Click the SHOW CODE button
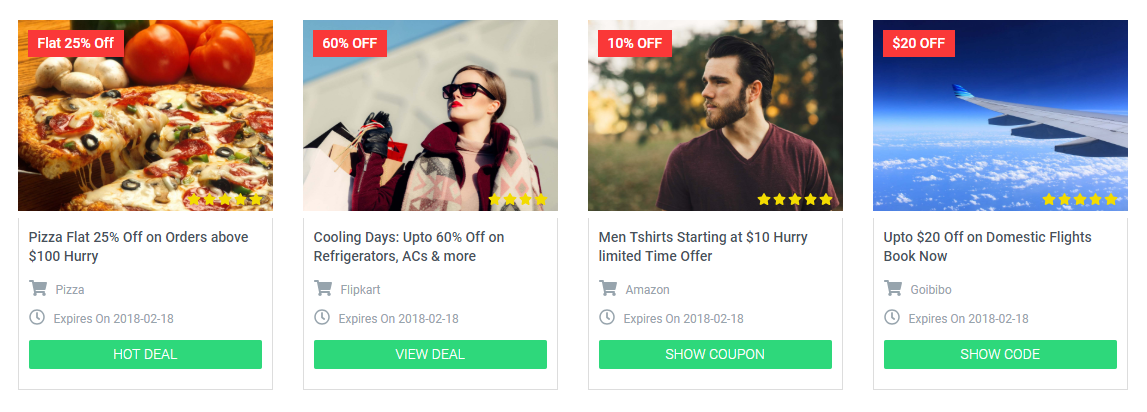 coord(1000,354)
